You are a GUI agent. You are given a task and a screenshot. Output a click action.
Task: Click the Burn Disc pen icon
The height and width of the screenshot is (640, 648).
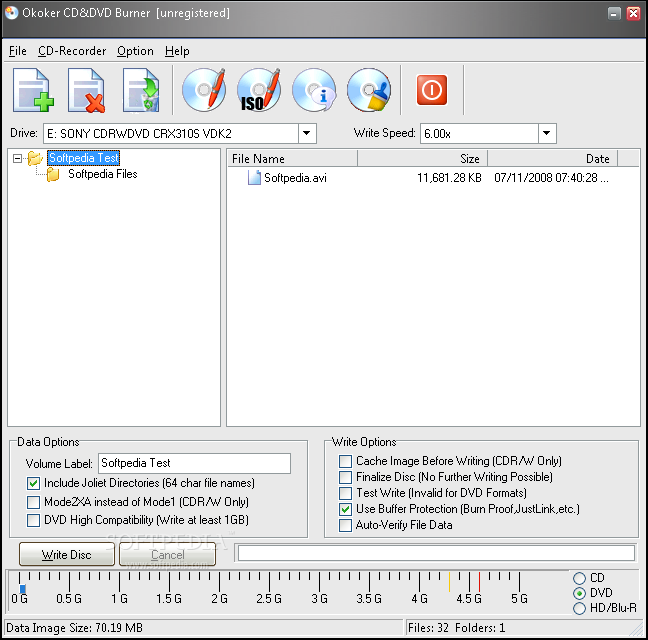(204, 90)
